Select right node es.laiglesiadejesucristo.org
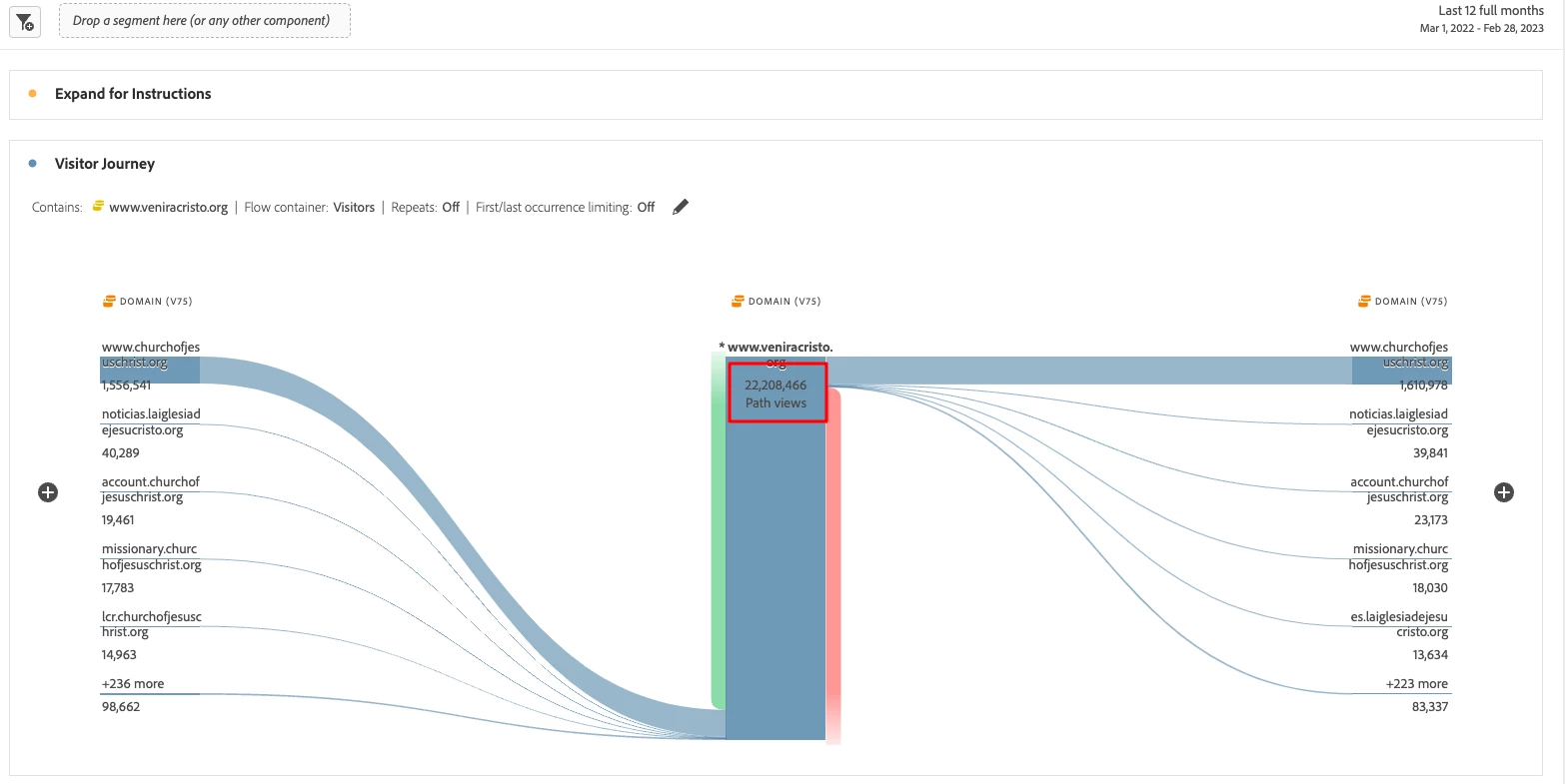 click(1399, 624)
